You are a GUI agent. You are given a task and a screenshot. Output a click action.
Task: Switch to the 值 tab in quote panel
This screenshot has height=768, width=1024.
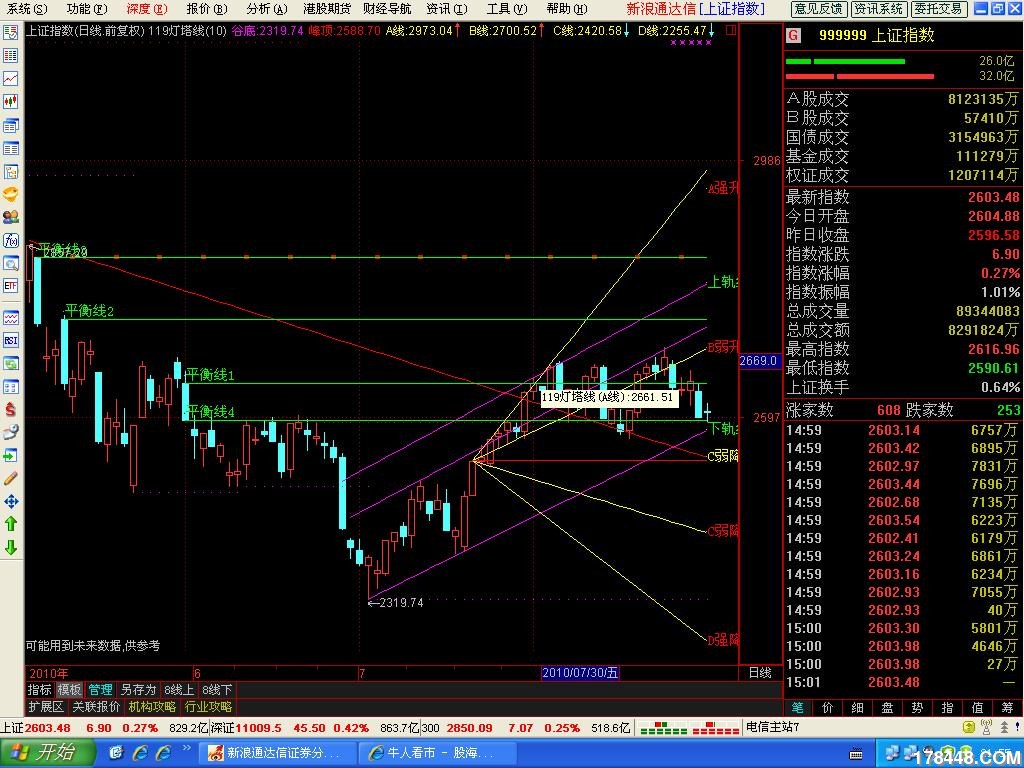pyautogui.click(x=978, y=707)
